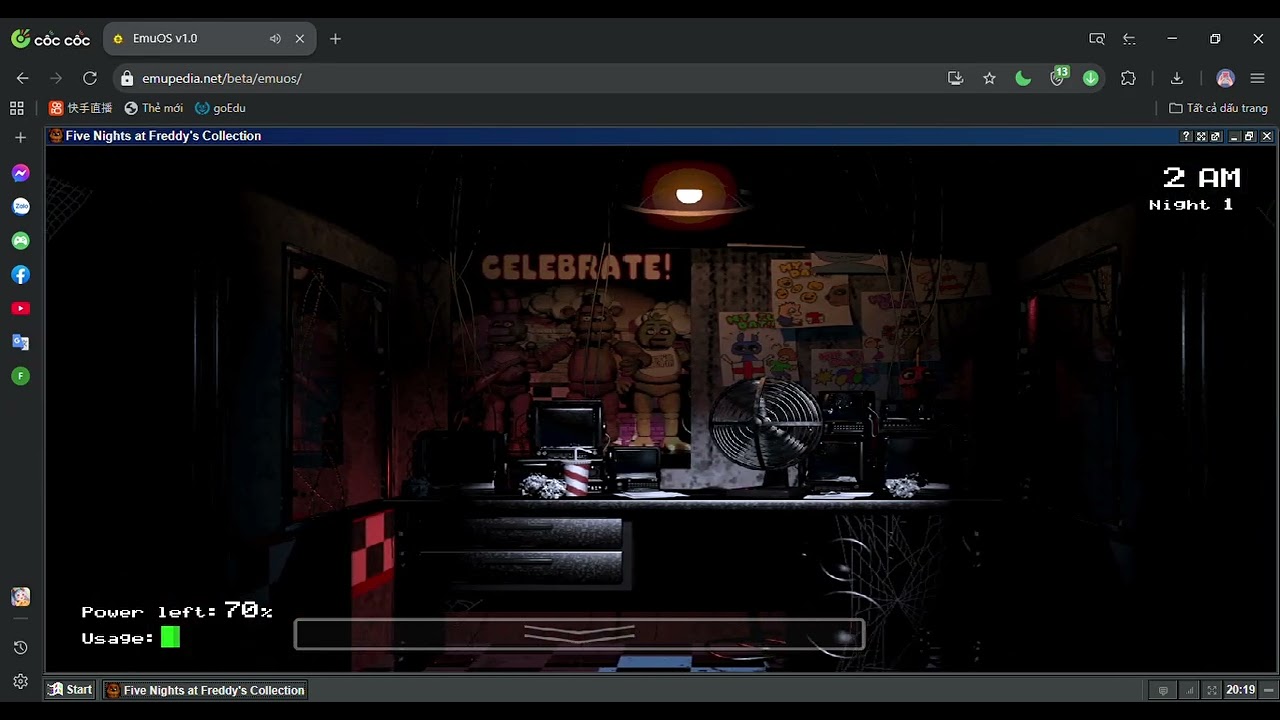The image size is (1280, 720).
Task: Click the screen search icon in title bar
Action: click(1097, 39)
